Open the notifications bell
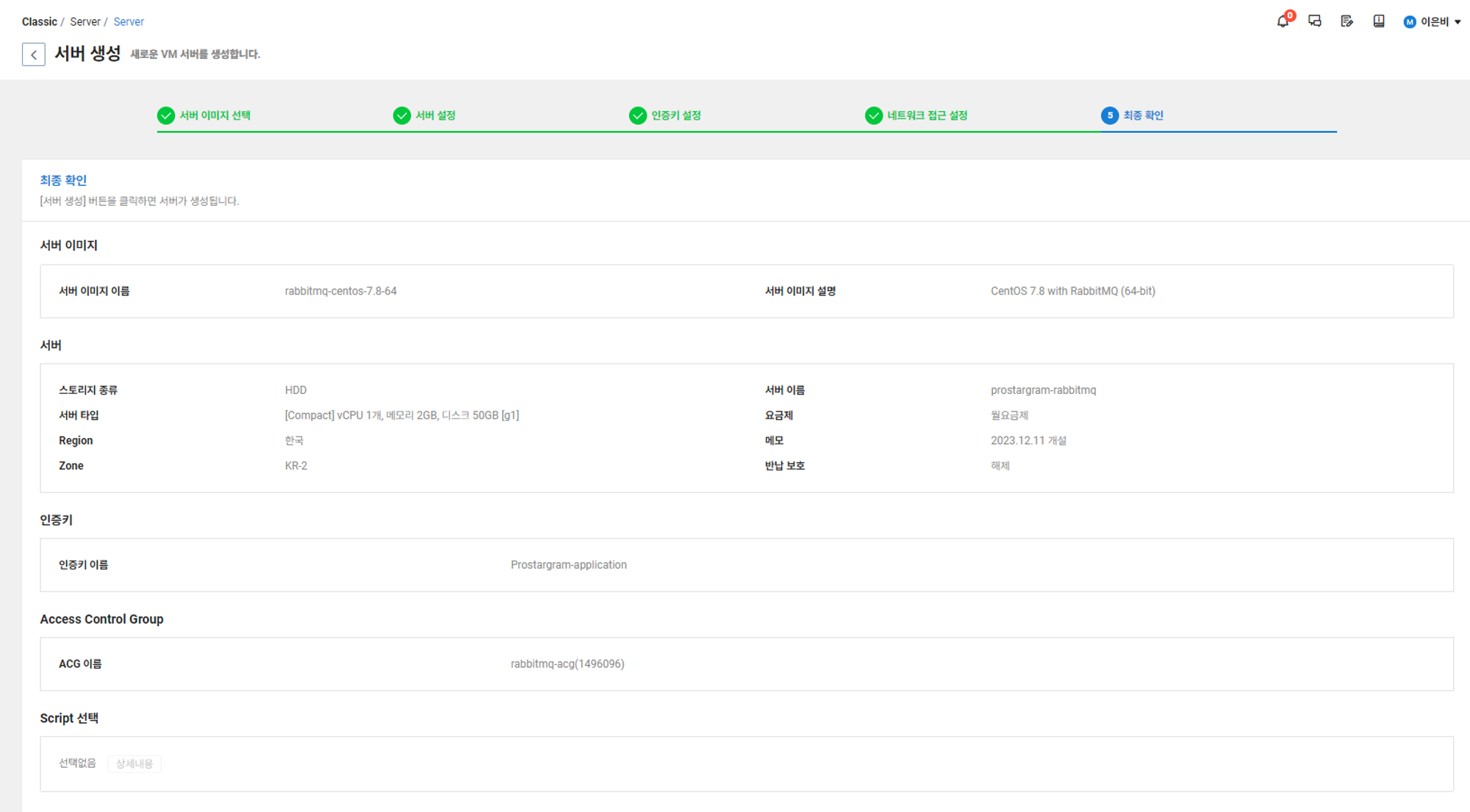Image resolution: width=1470 pixels, height=812 pixels. tap(1282, 22)
